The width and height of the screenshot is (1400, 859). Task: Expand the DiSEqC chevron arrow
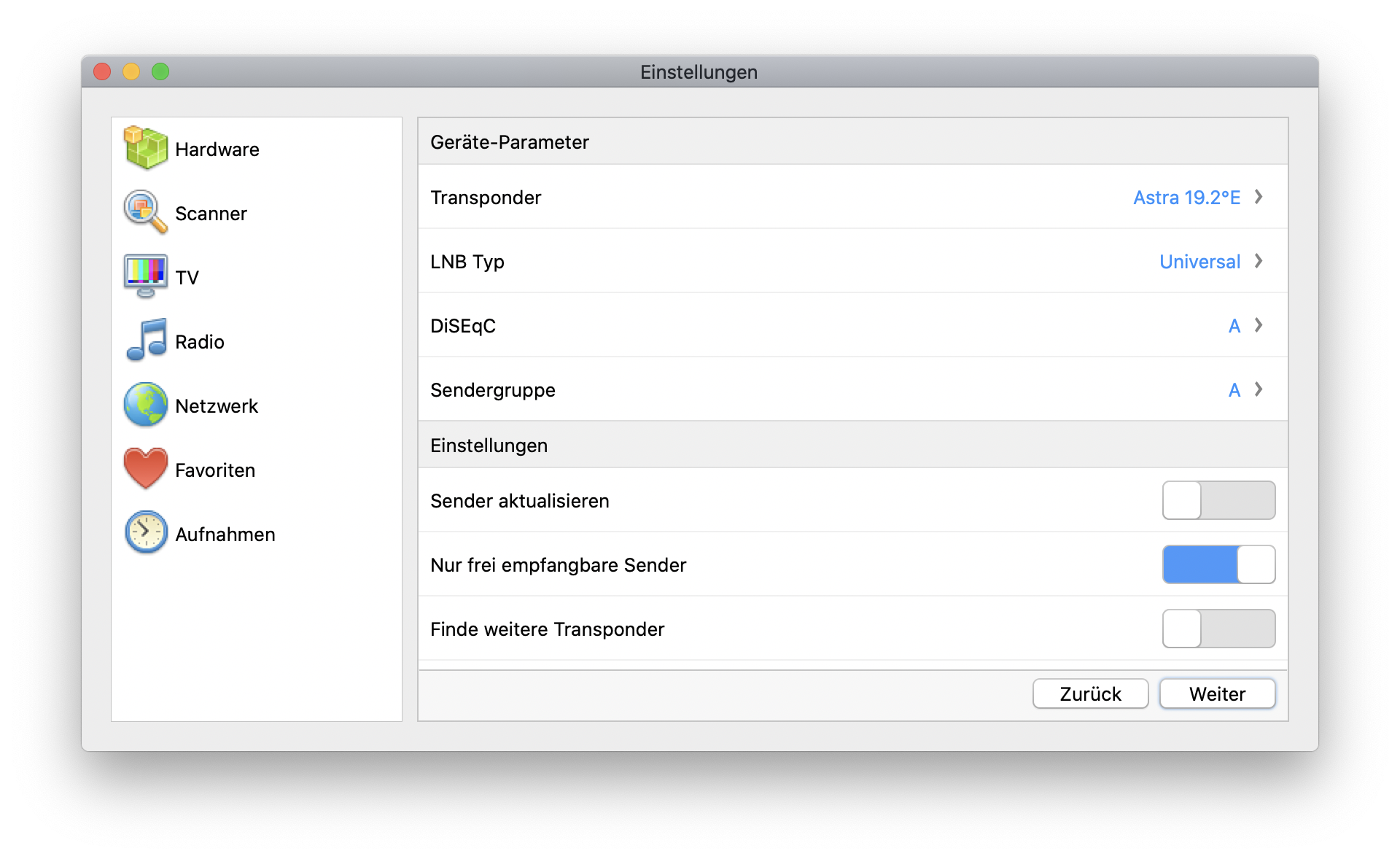click(x=1259, y=325)
